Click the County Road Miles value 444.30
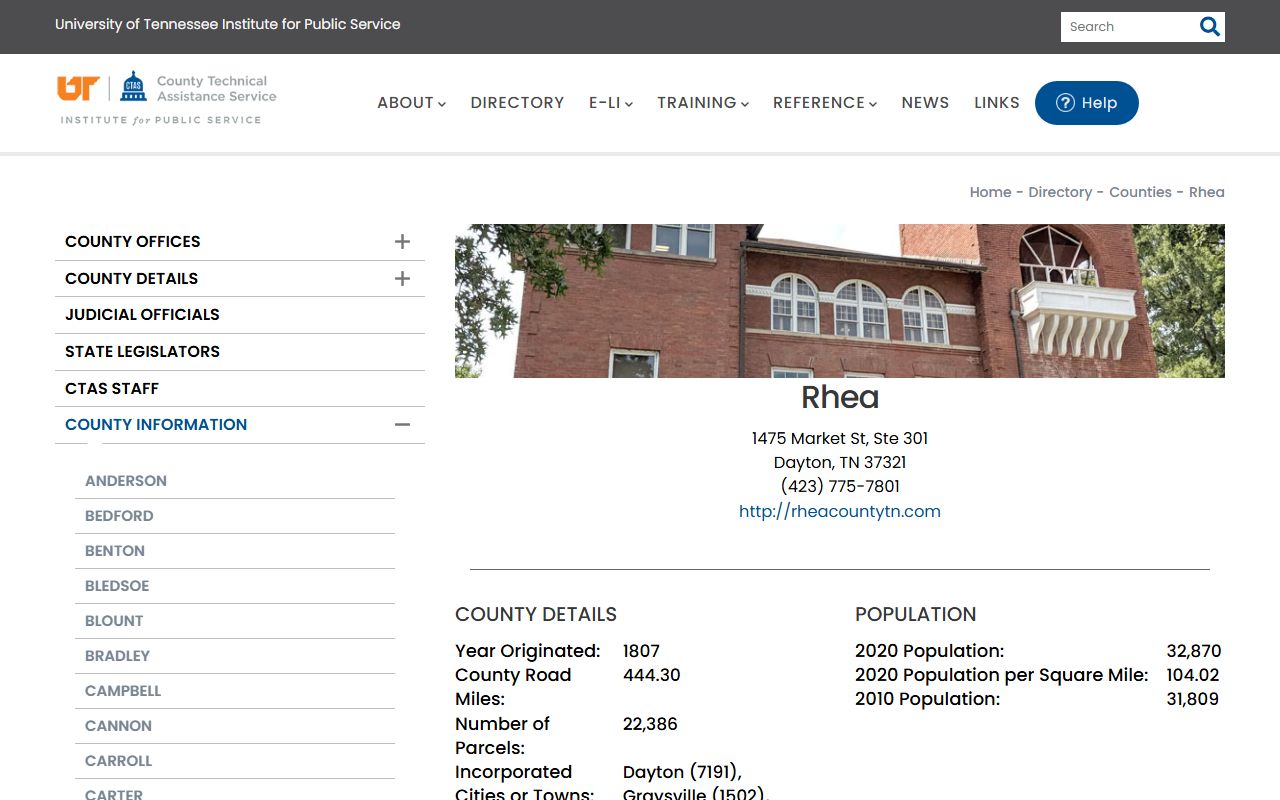Viewport: 1280px width, 800px height. coord(651,675)
